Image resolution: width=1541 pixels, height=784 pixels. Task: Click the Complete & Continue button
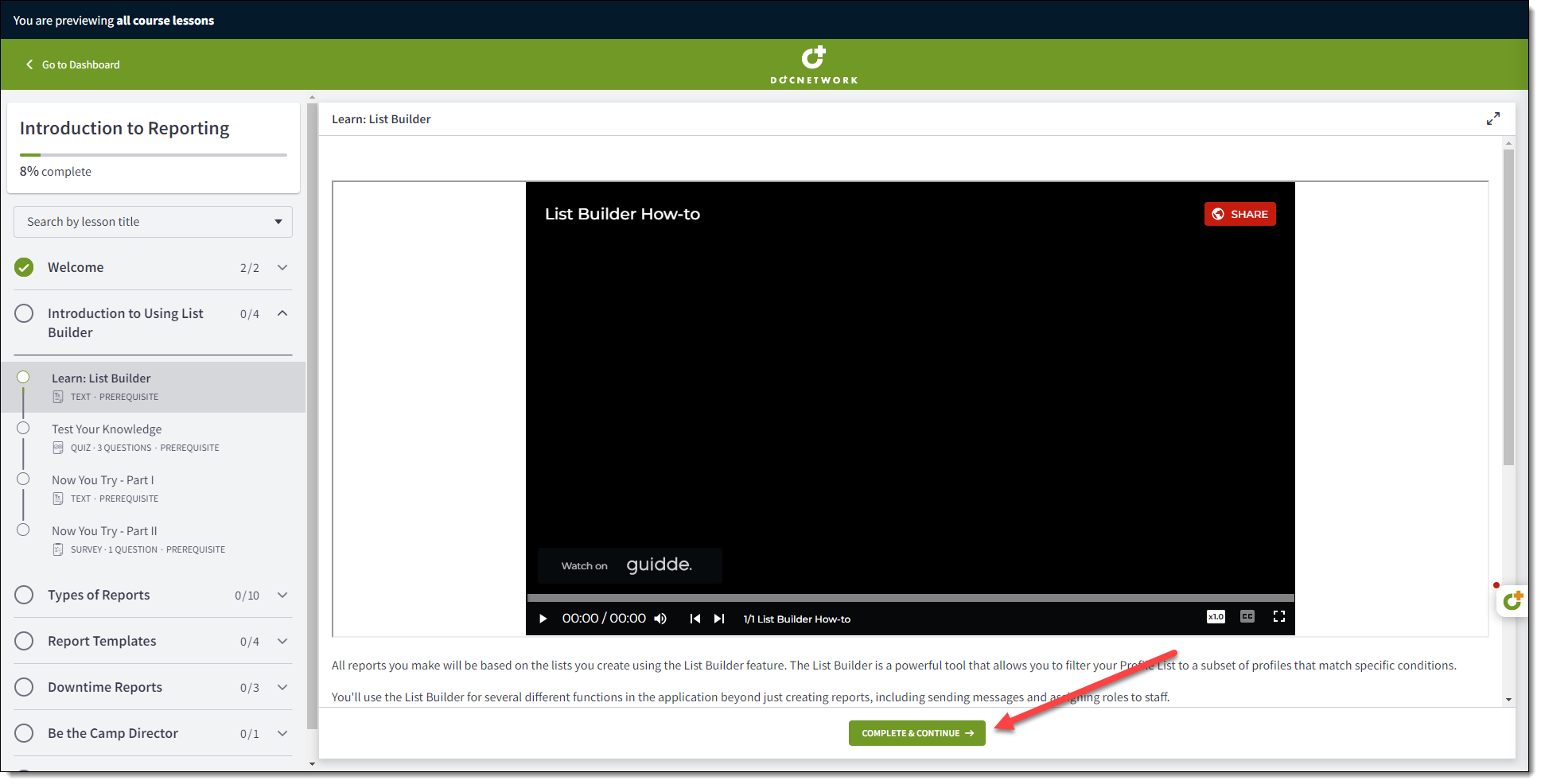pos(916,733)
